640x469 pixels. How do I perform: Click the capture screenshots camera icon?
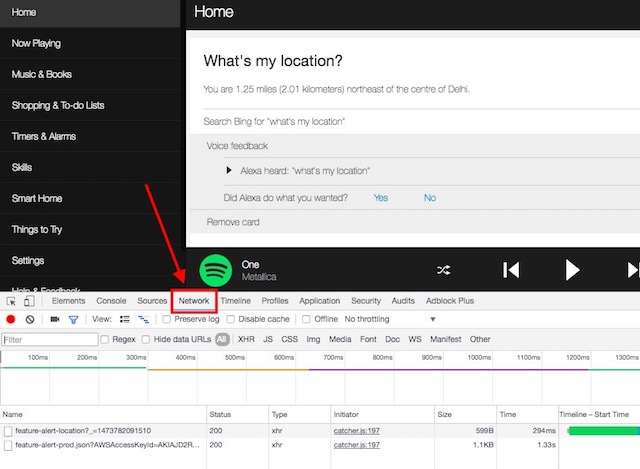click(55, 319)
